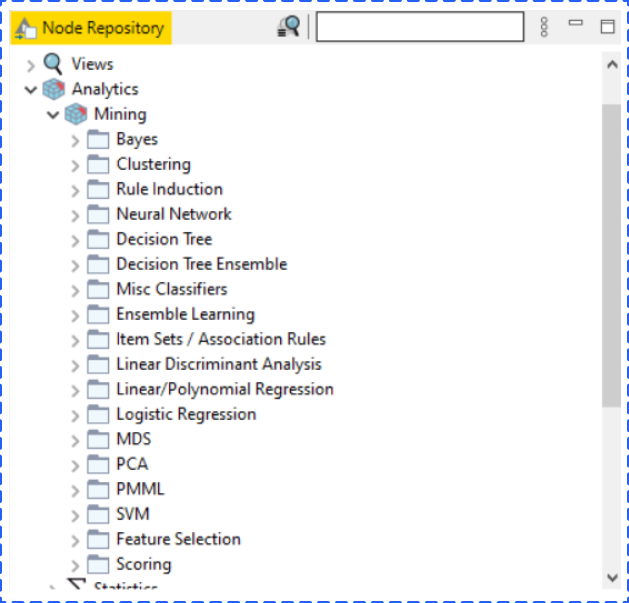The image size is (629, 603).
Task: Expand the Bayes folder
Action: pos(75,141)
